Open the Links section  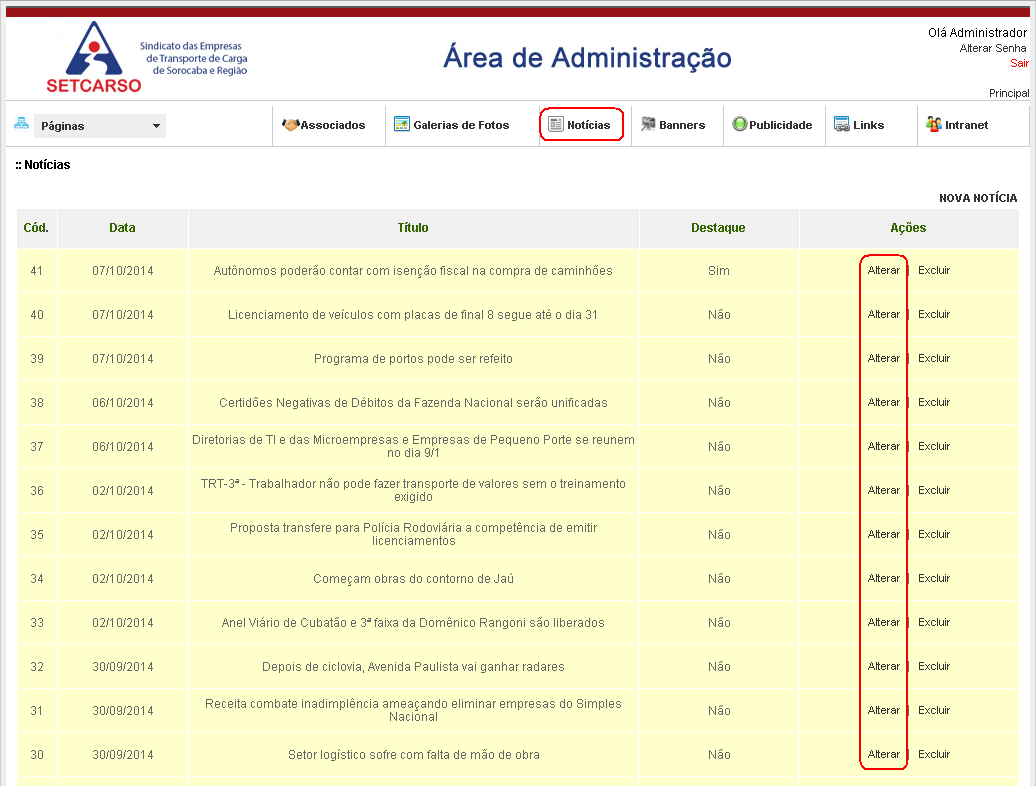(868, 125)
